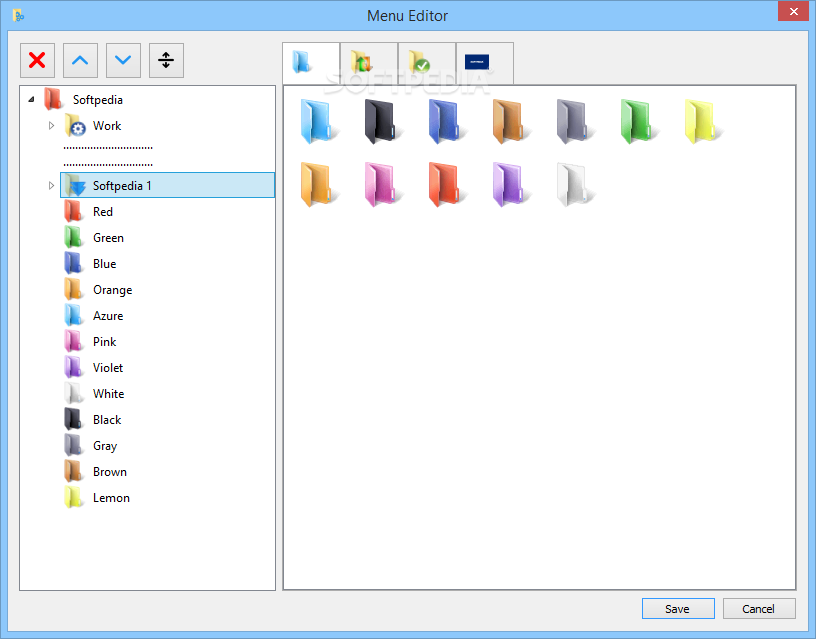Select the Lemon menu entry
816x639 pixels.
[111, 498]
